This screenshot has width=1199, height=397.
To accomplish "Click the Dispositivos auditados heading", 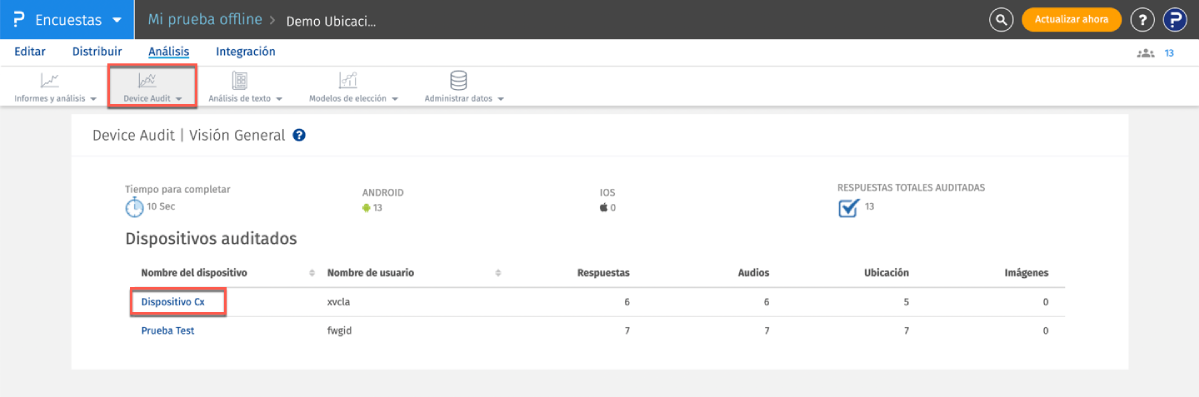I will 211,239.
